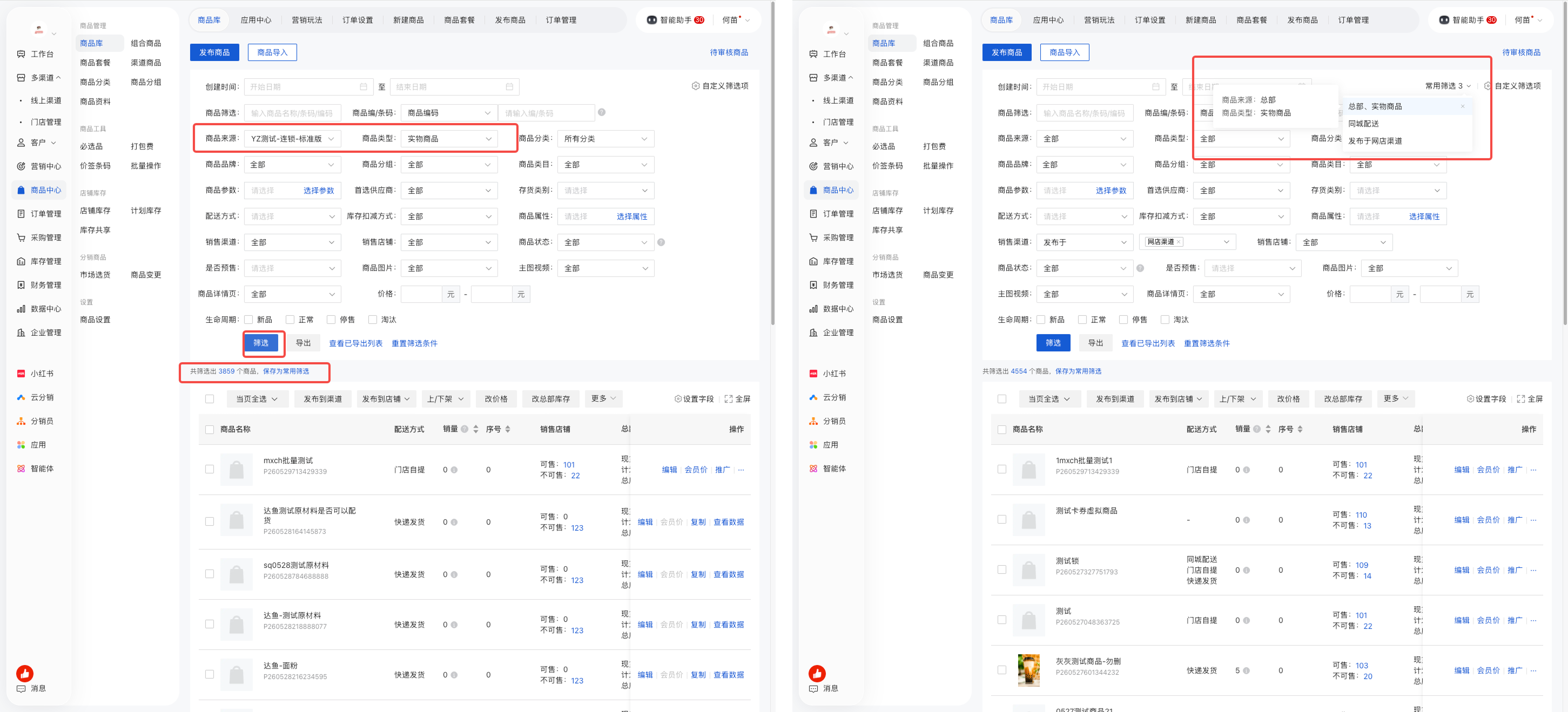1568x712 pixels.
Task: Close the 总部、实物商品 saved filter in right window
Action: (x=1463, y=106)
